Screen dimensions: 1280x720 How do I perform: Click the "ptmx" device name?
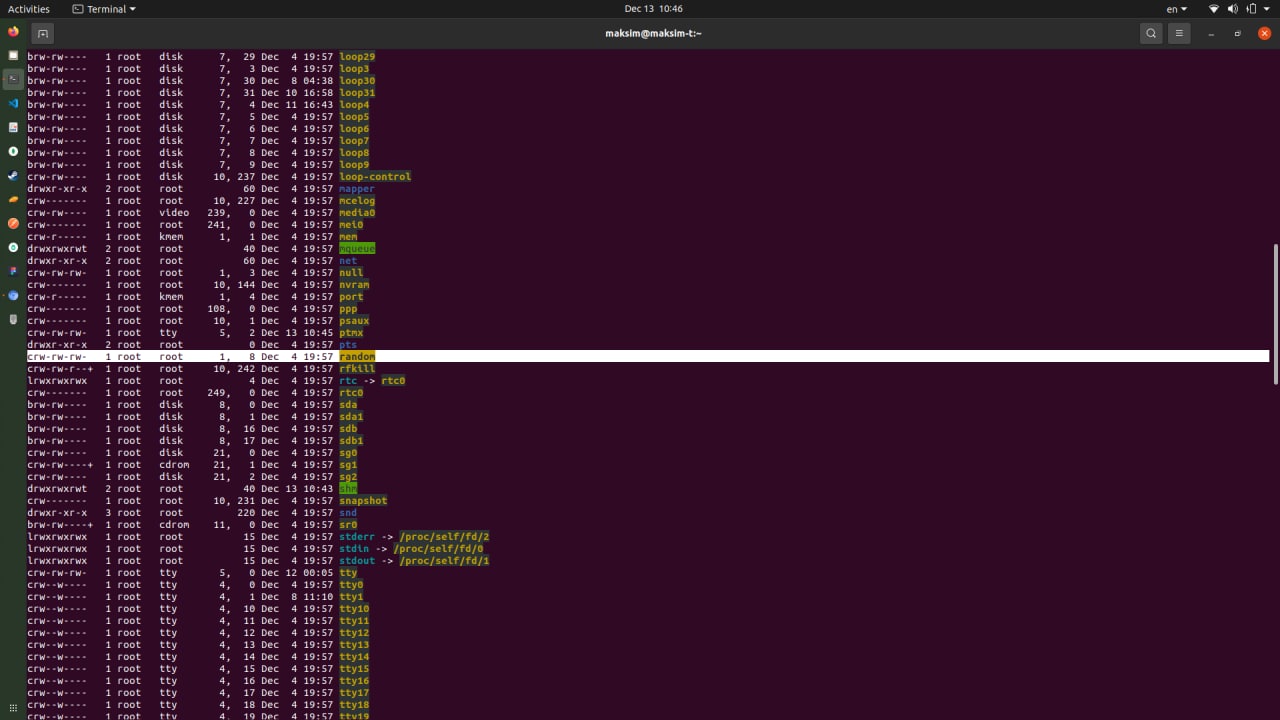coord(351,333)
